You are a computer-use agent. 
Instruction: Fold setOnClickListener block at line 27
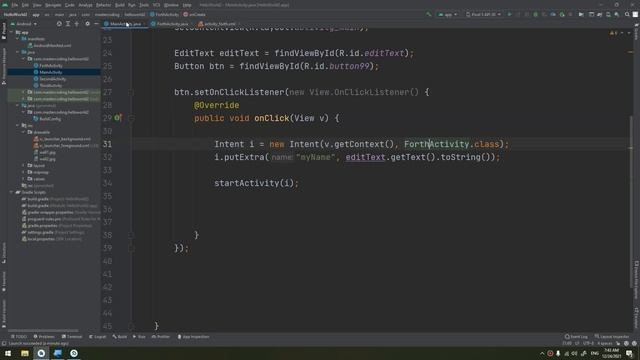(131, 92)
